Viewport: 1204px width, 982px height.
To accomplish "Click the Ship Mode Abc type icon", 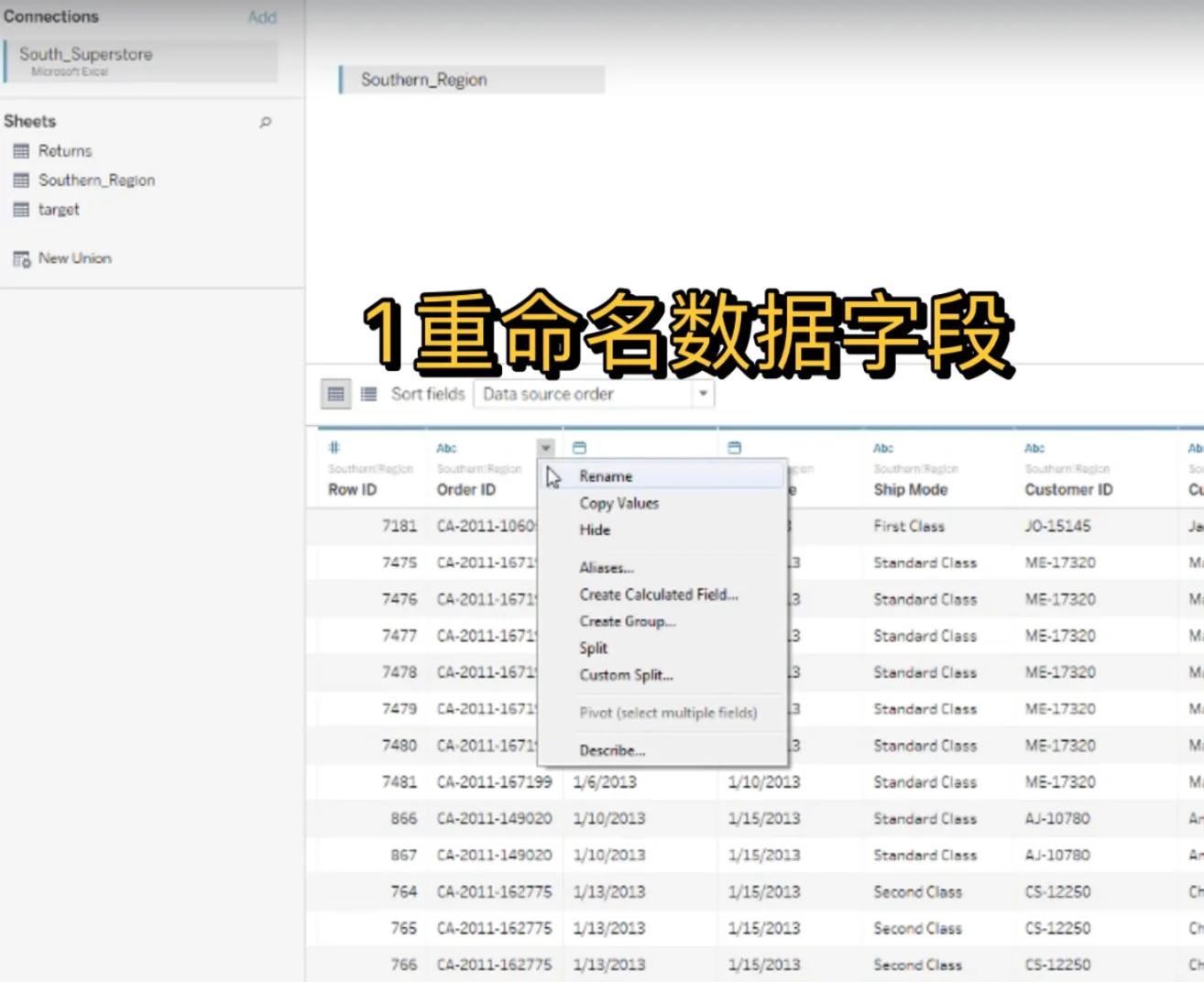I will point(883,448).
